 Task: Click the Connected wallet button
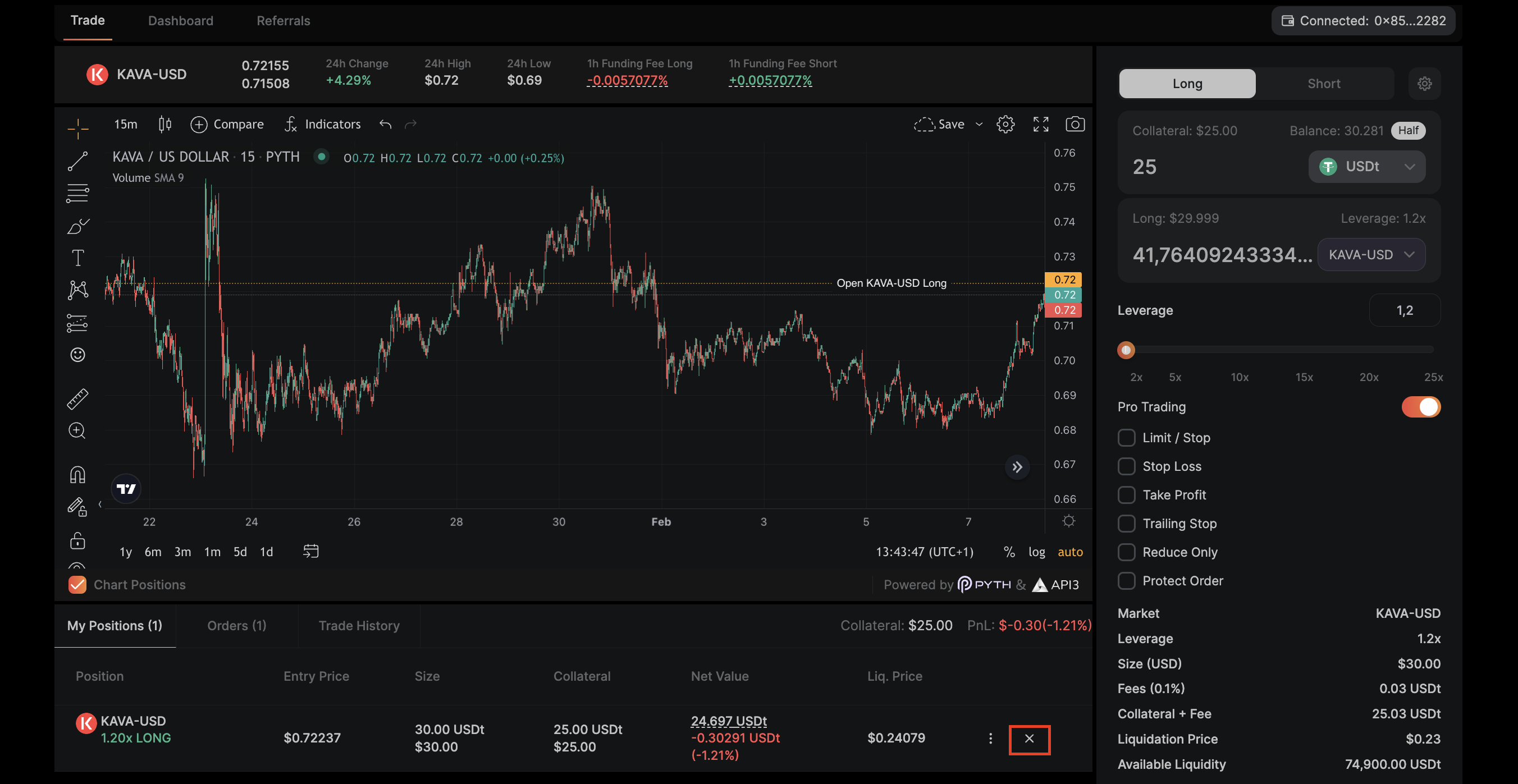pos(1363,21)
